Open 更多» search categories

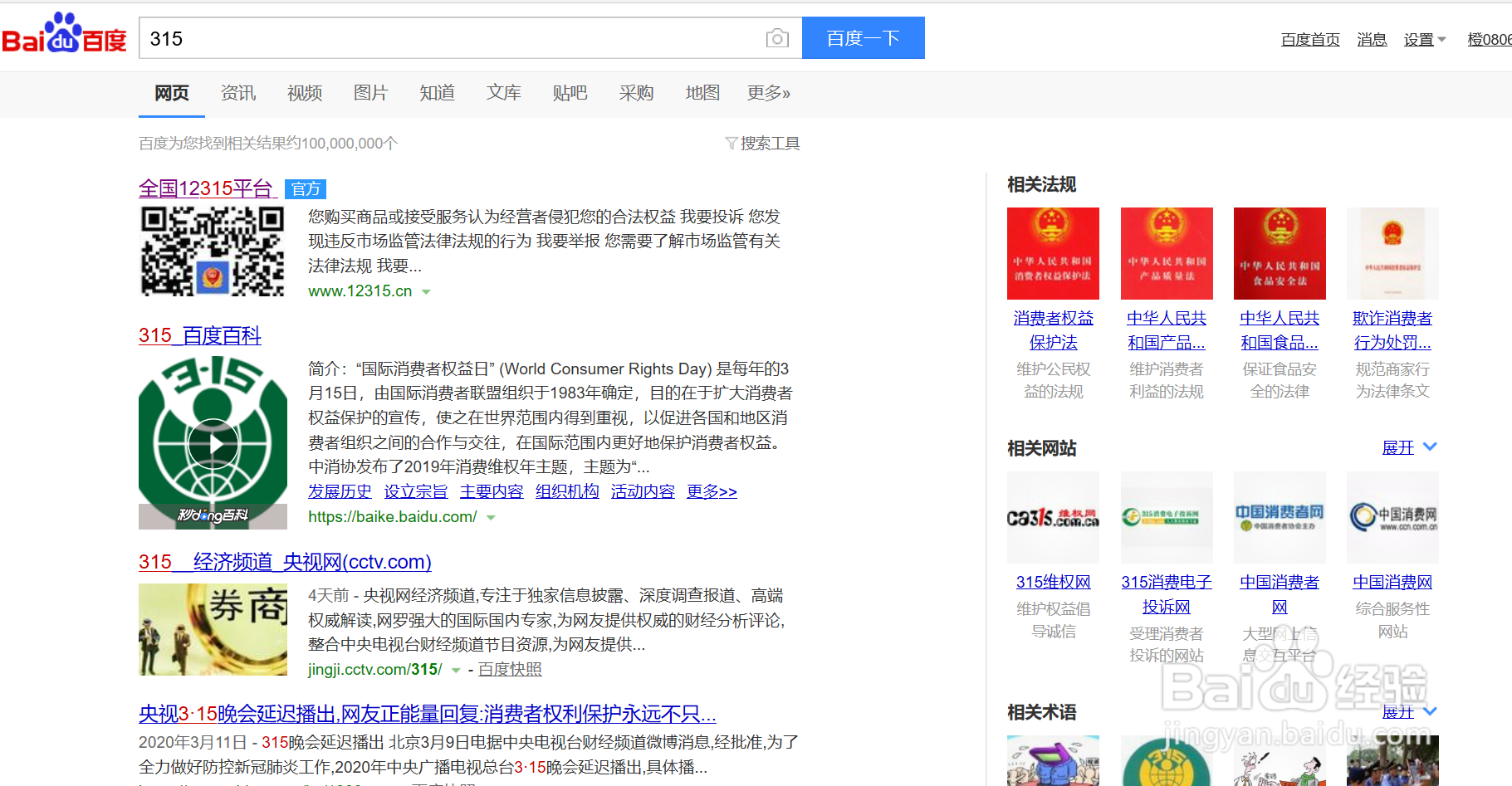click(x=769, y=93)
